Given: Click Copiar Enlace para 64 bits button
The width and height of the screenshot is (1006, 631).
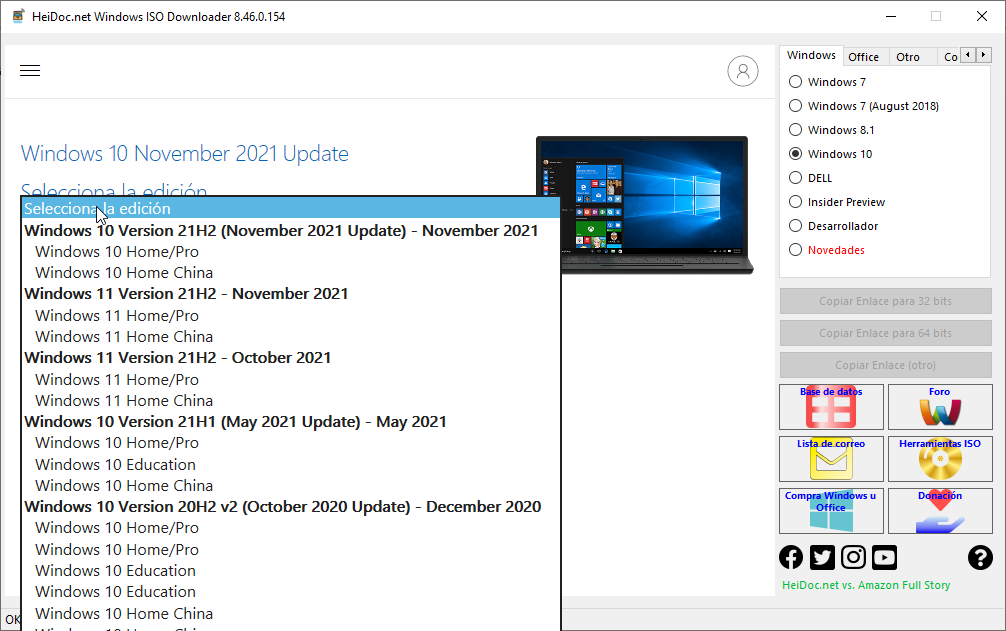Looking at the screenshot, I should [x=885, y=333].
